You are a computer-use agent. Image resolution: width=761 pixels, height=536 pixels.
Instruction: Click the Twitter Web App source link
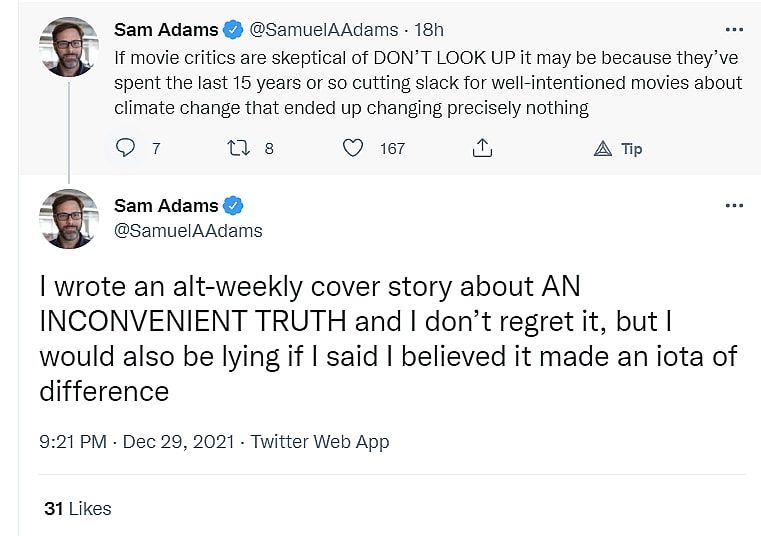319,441
